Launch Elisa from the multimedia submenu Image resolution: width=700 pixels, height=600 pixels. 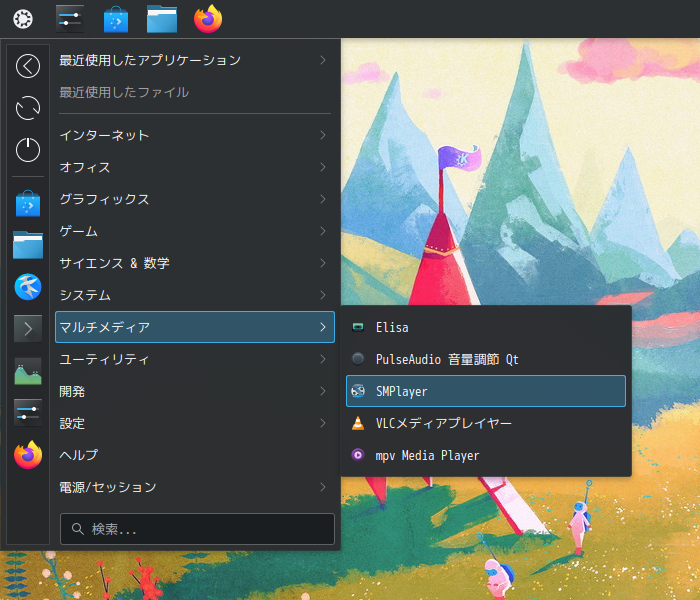click(x=486, y=327)
